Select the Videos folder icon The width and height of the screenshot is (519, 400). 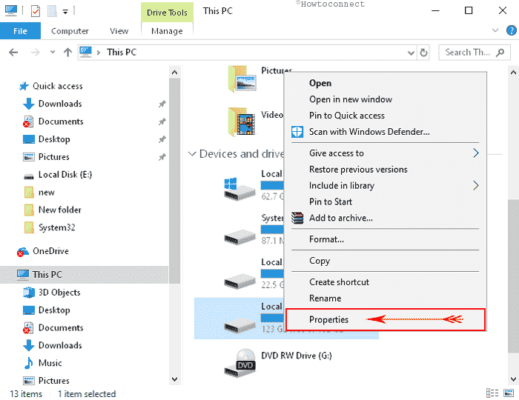pyautogui.click(x=242, y=122)
